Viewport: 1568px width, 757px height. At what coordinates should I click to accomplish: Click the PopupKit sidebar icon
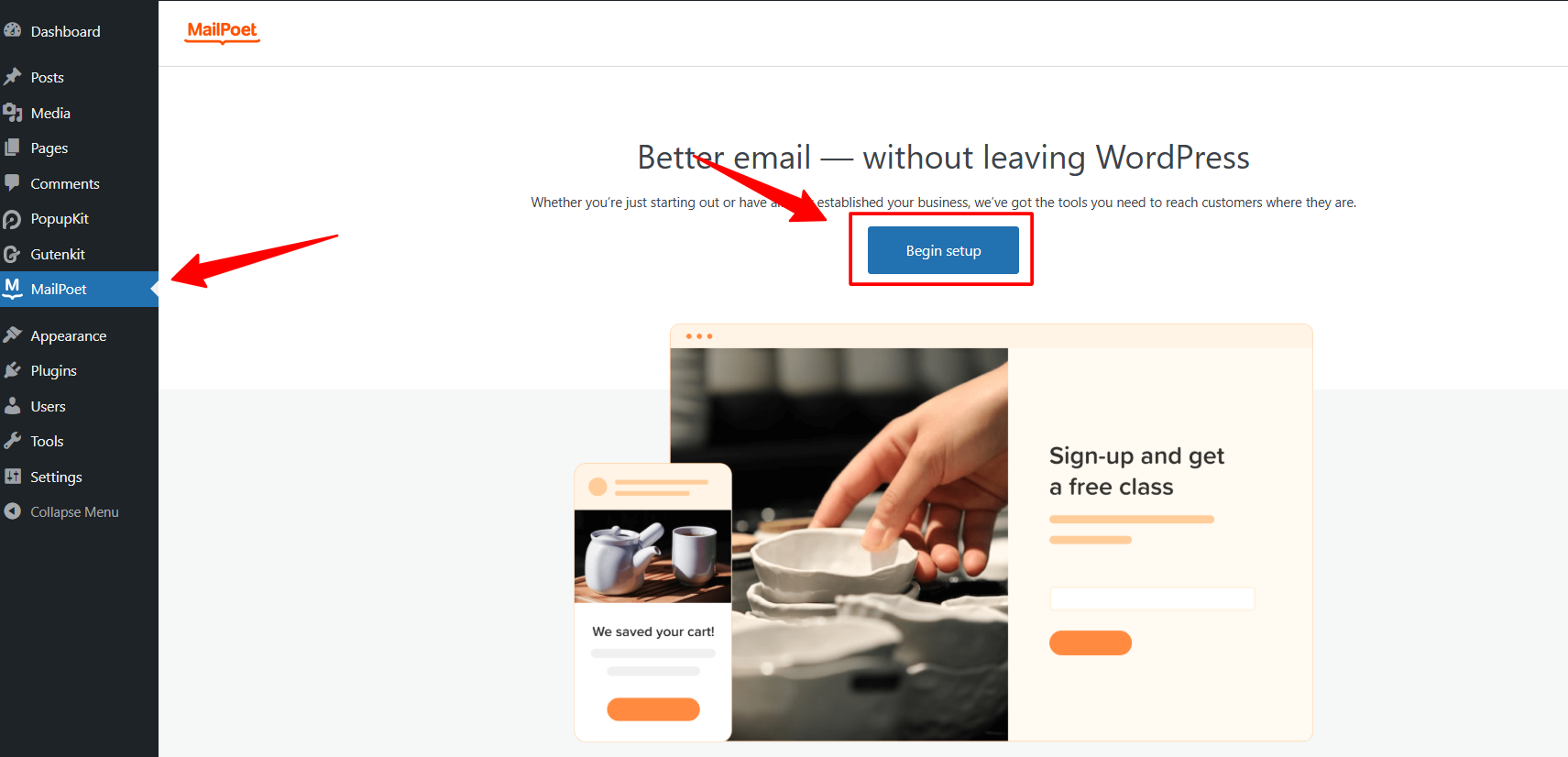coord(12,219)
